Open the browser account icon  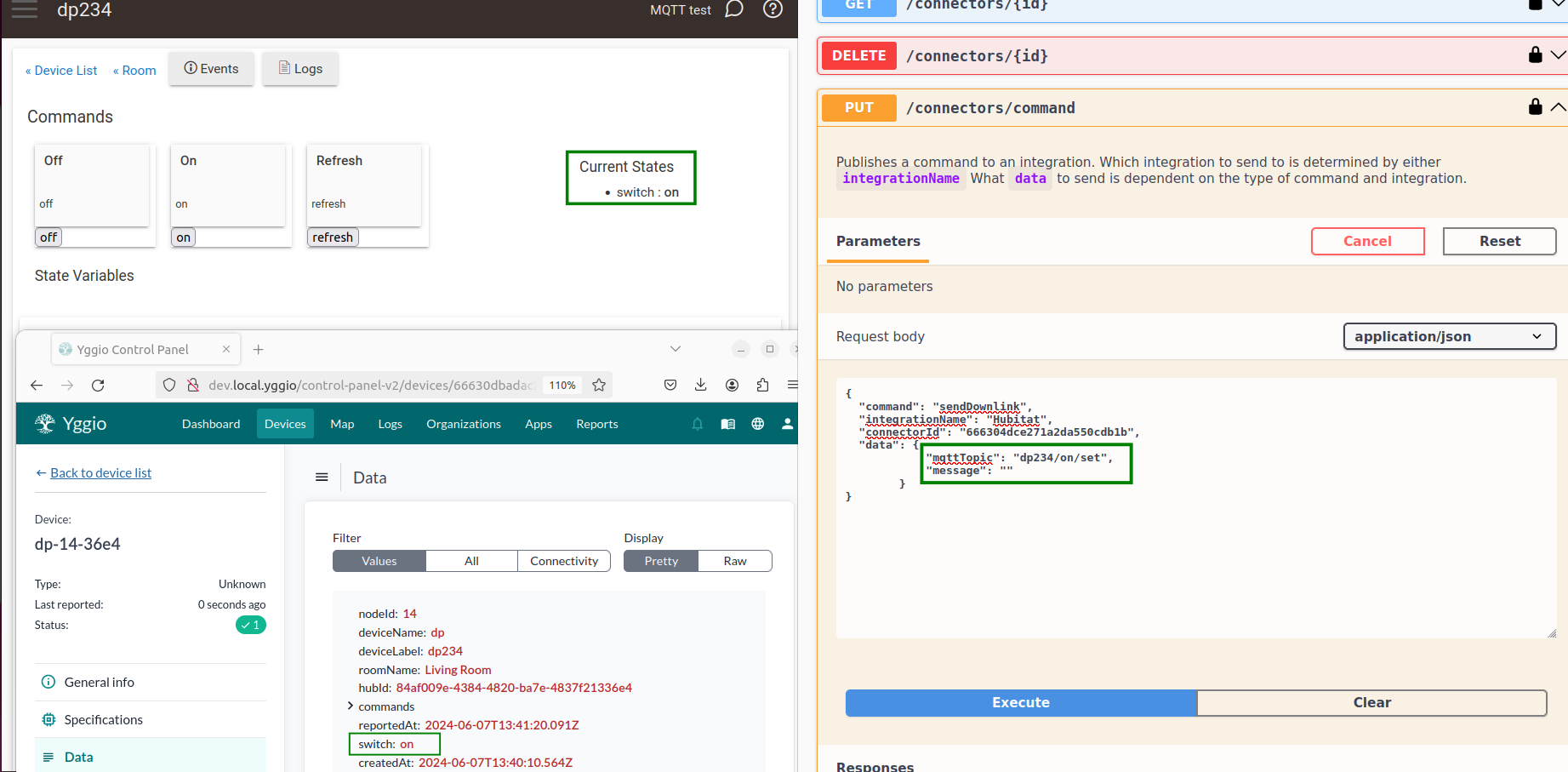pyautogui.click(x=732, y=386)
